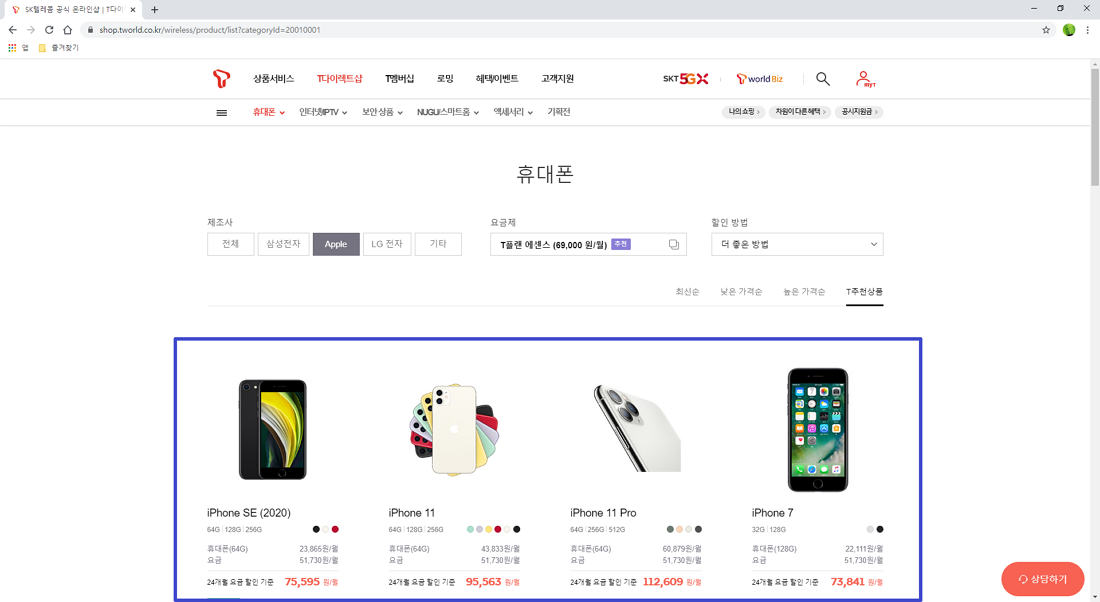
Task: Open the 고객지원 menu
Action: coord(558,79)
